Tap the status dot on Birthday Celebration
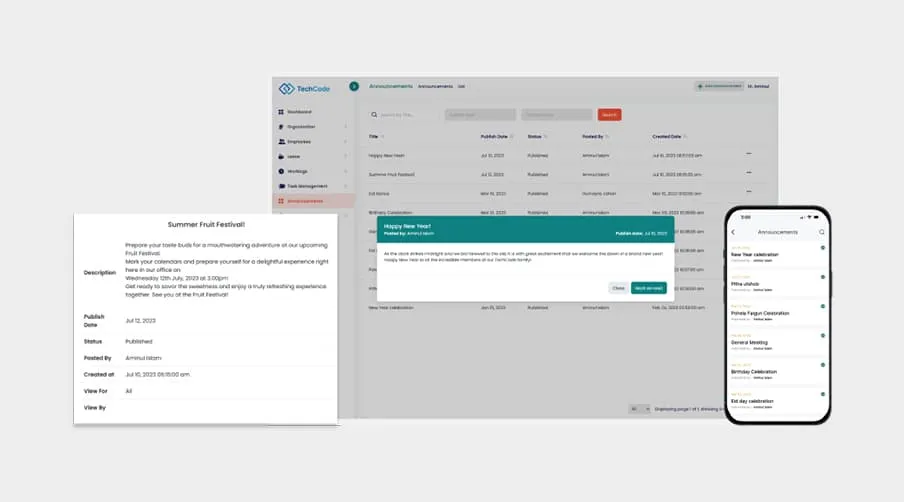This screenshot has width=904, height=502. [823, 365]
